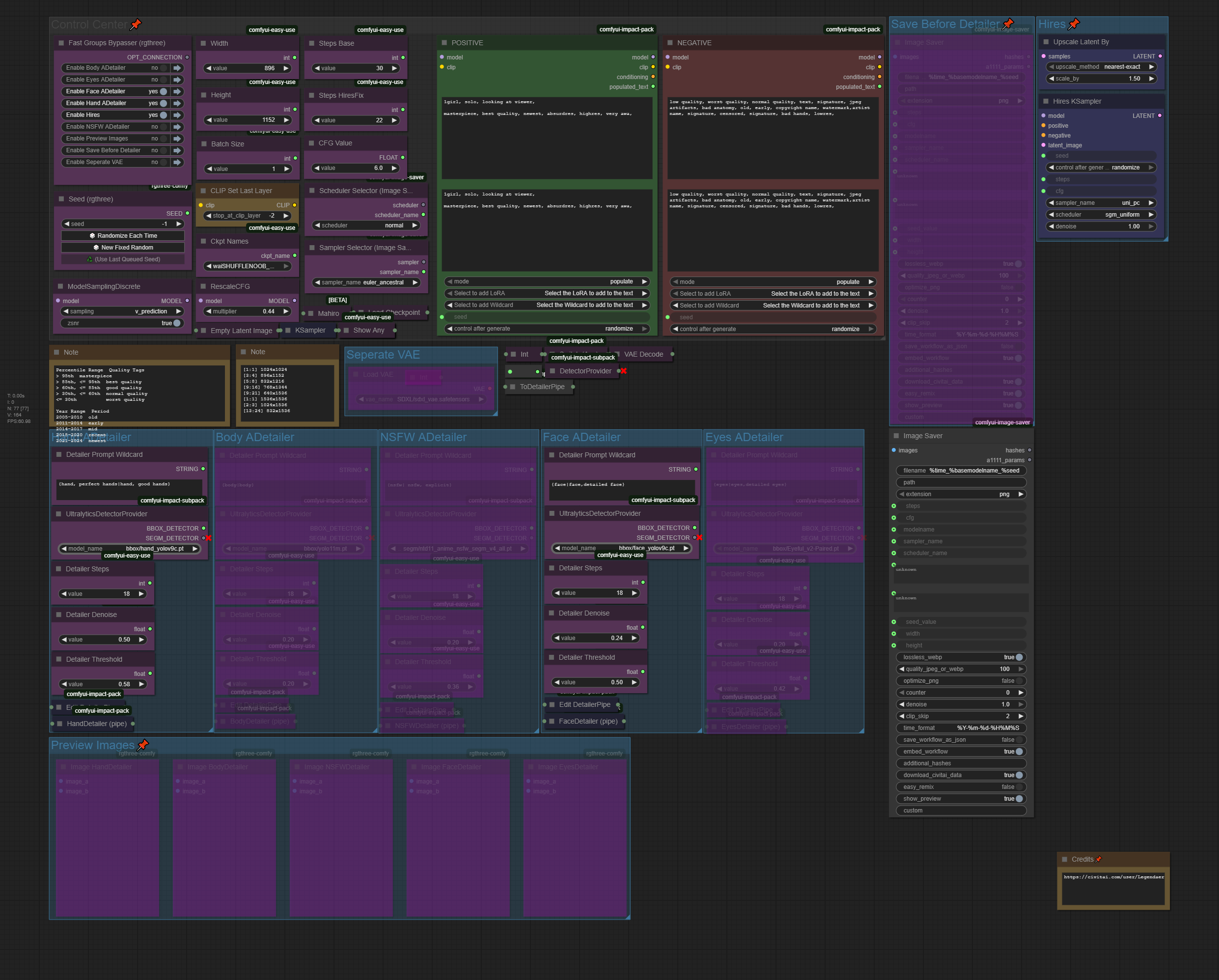
Task: Click the POSITIVE prompt text area
Action: [547, 138]
